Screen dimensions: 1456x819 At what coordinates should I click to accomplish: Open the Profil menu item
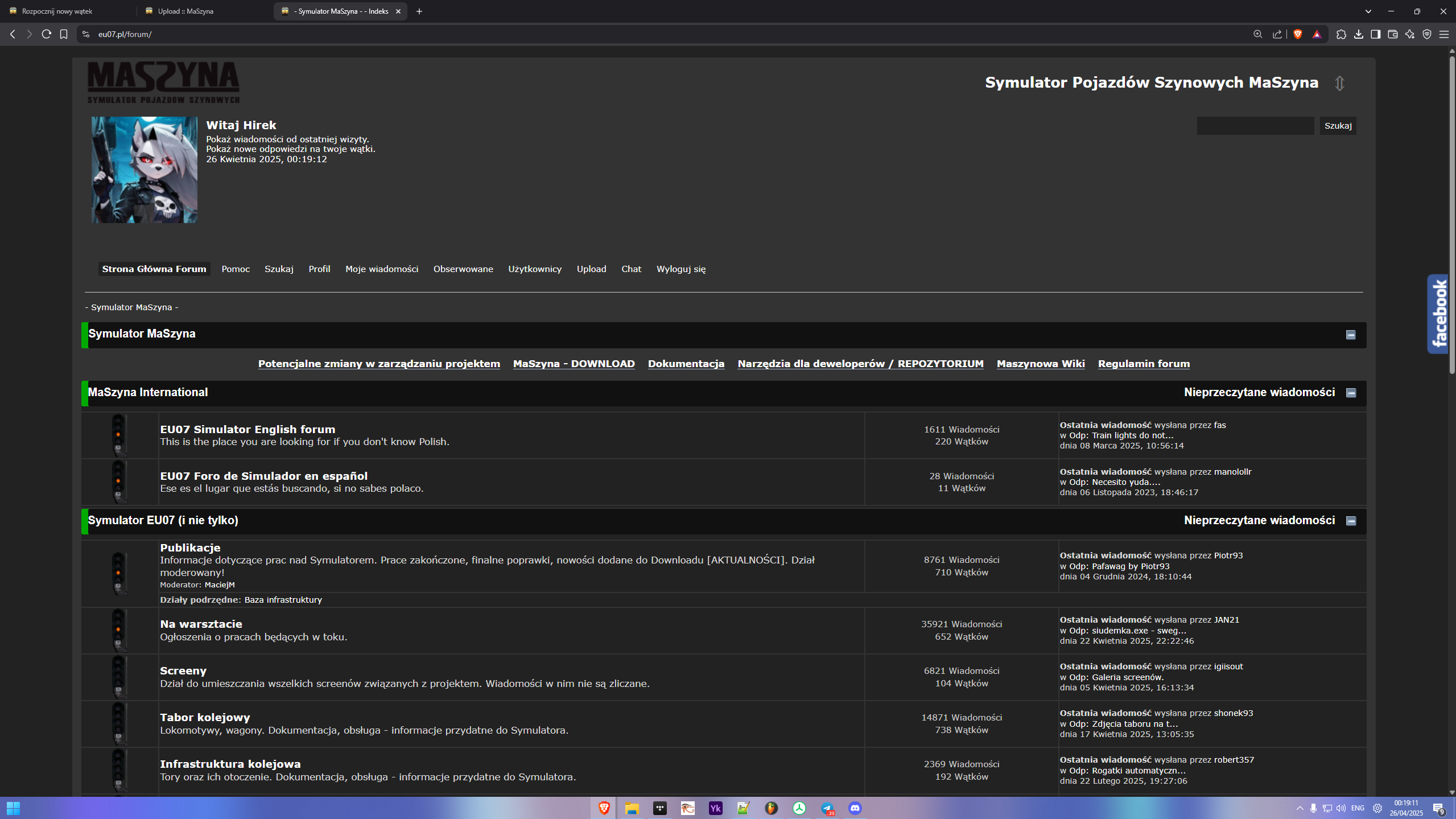319,269
